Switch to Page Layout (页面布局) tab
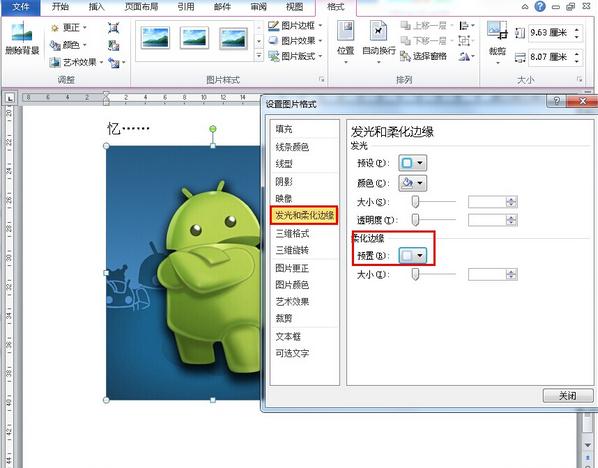The image size is (598, 468). pos(141,7)
